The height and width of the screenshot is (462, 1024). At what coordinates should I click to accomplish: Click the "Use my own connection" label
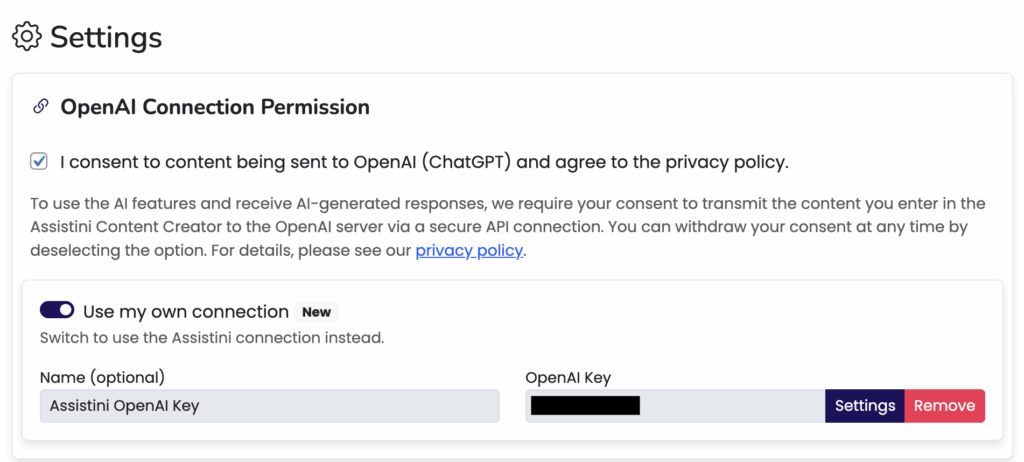(186, 311)
